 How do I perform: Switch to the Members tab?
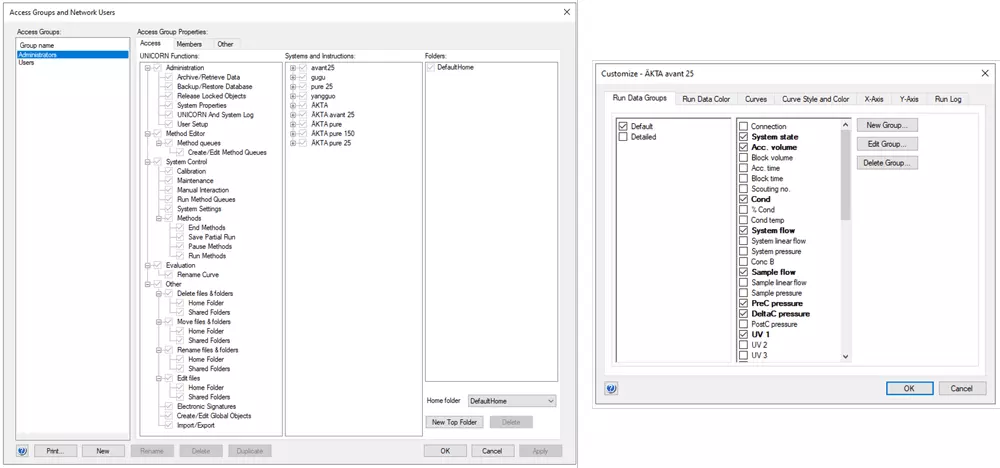point(189,44)
